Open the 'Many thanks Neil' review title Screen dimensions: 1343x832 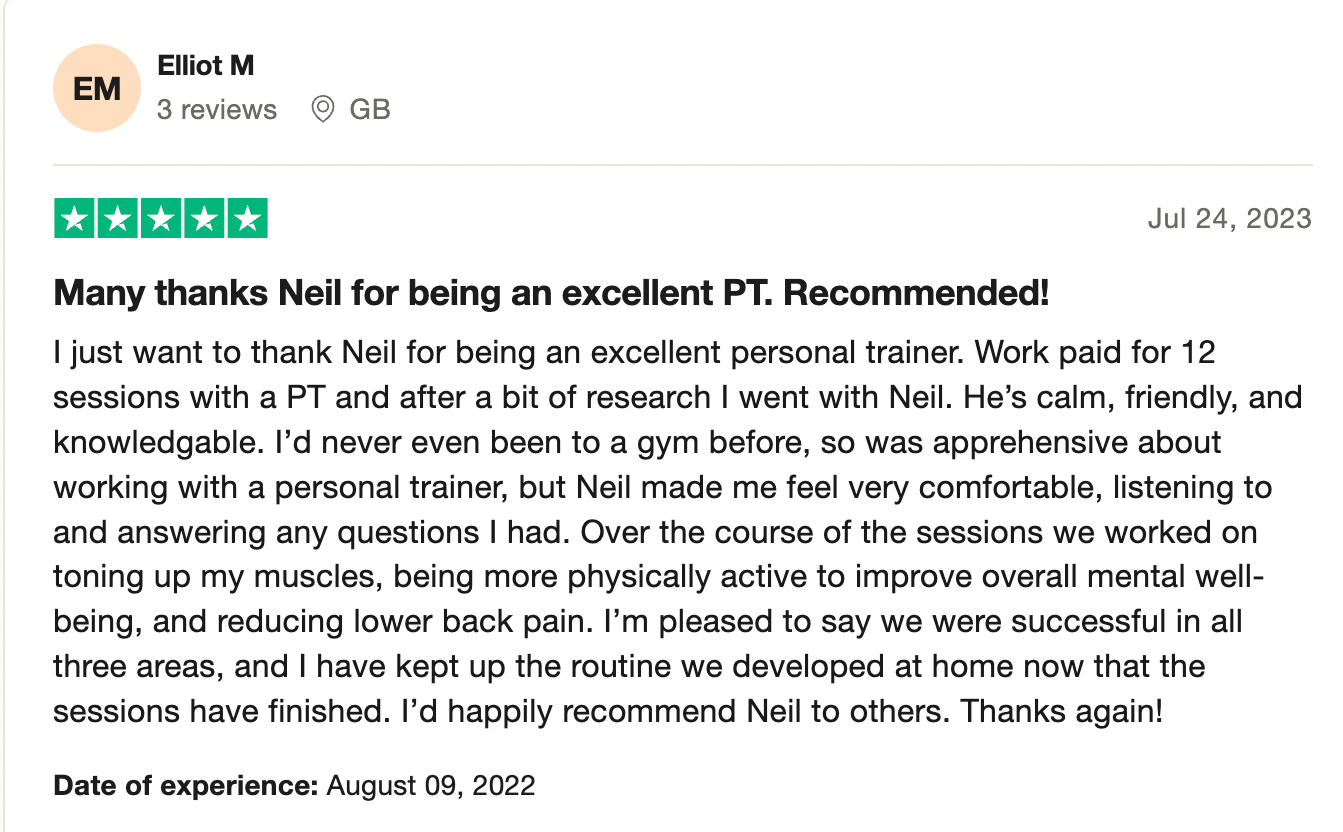tap(551, 294)
